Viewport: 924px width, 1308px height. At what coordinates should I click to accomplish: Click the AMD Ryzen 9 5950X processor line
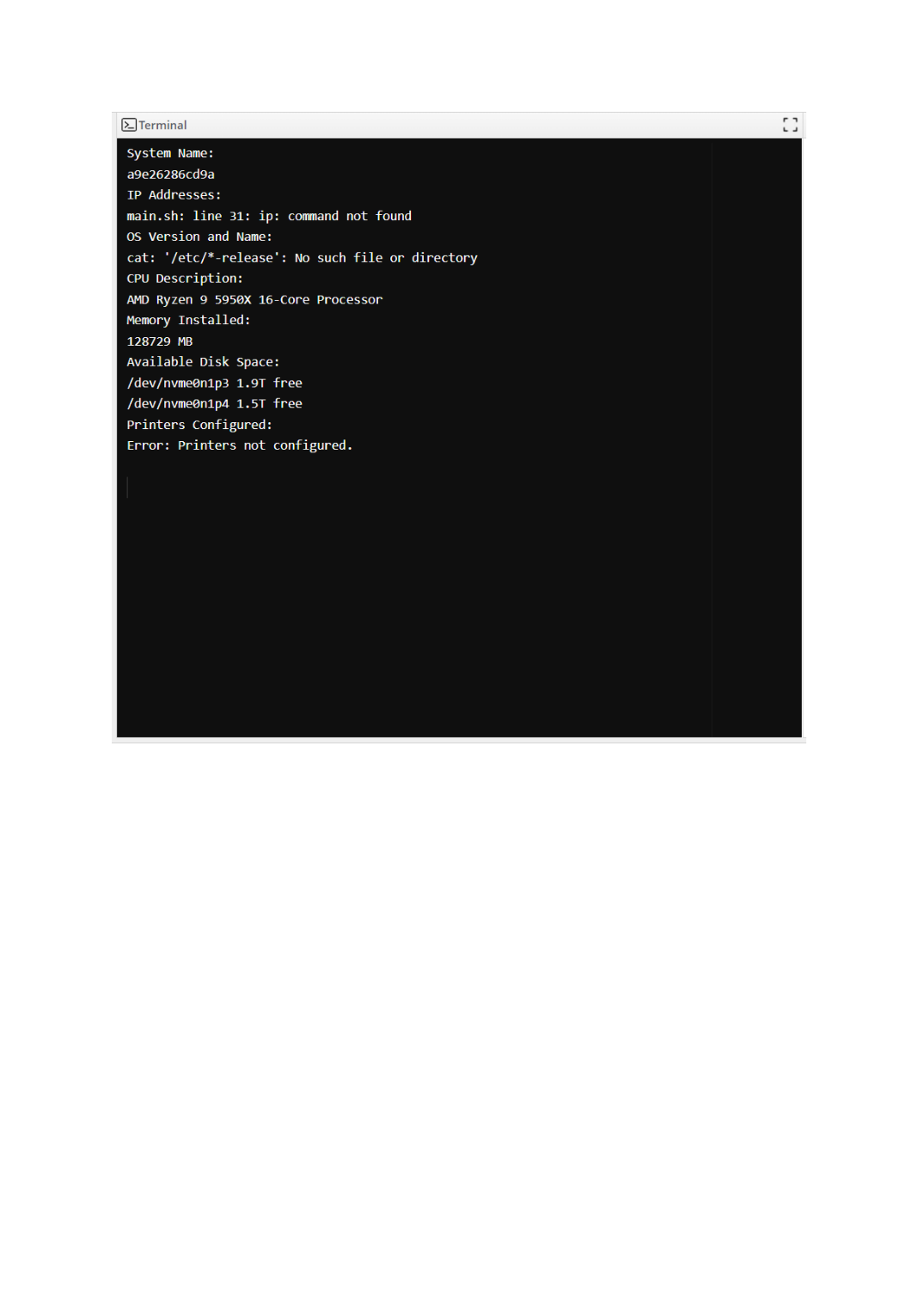click(254, 299)
